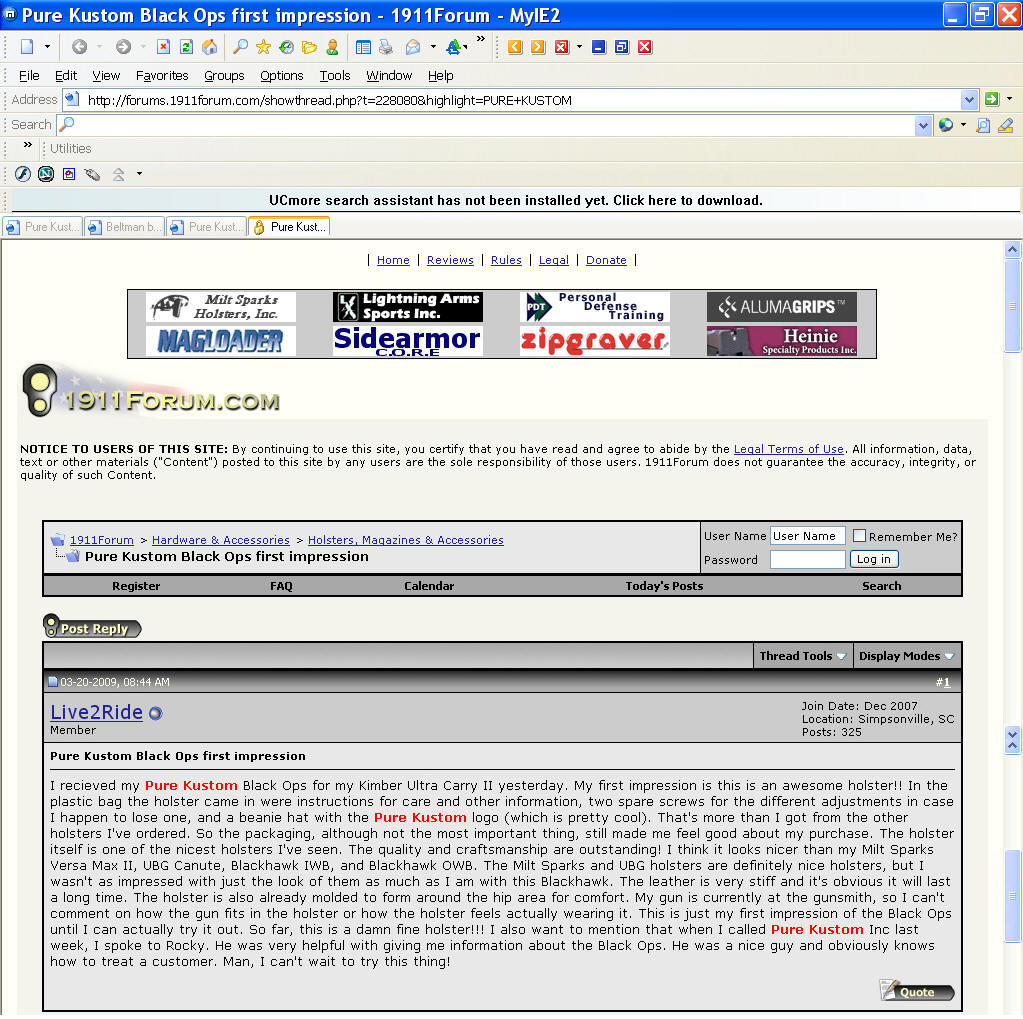Open the folder icon in toolbar
Viewport: 1023px width, 1019px height.
(x=309, y=47)
